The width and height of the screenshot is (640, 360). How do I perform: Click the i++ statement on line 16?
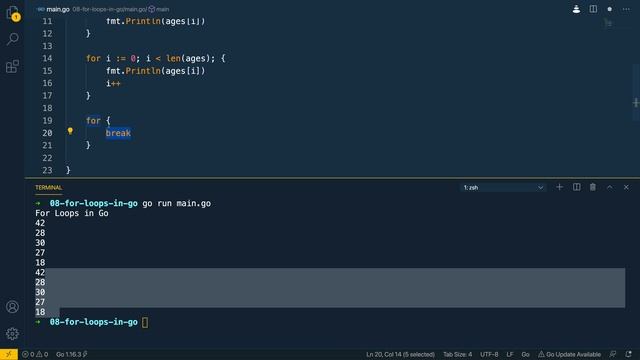[113, 83]
